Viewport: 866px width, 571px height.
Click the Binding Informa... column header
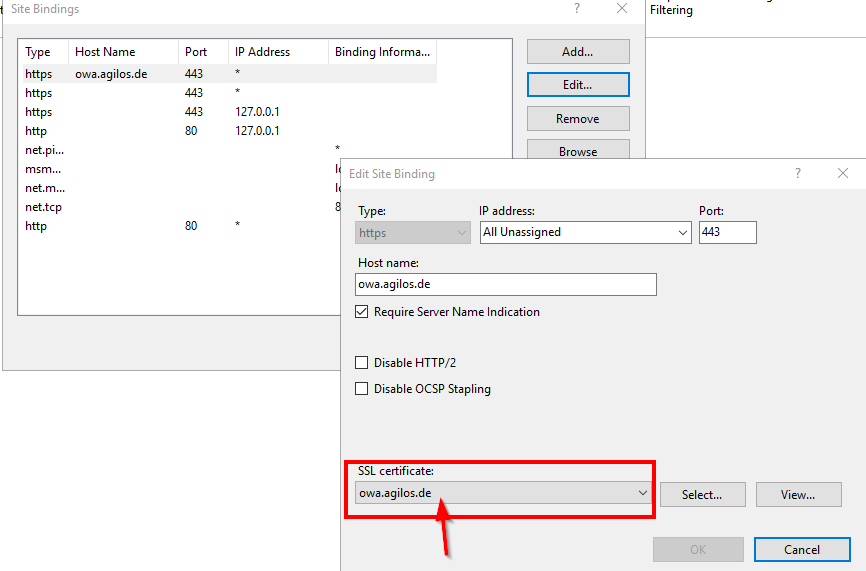(382, 52)
